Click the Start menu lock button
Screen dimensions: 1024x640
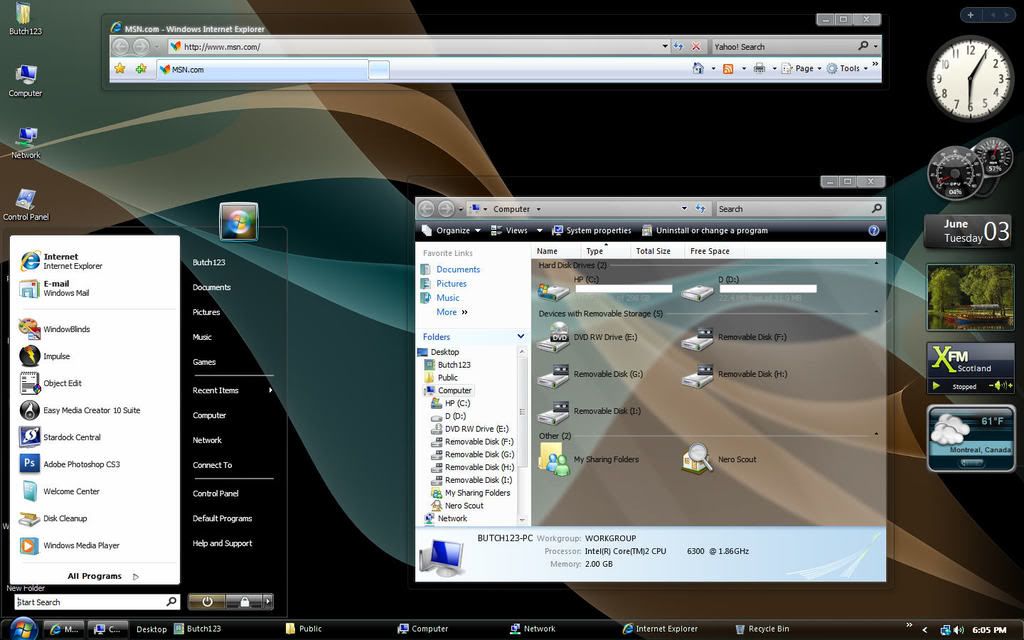pyautogui.click(x=244, y=601)
